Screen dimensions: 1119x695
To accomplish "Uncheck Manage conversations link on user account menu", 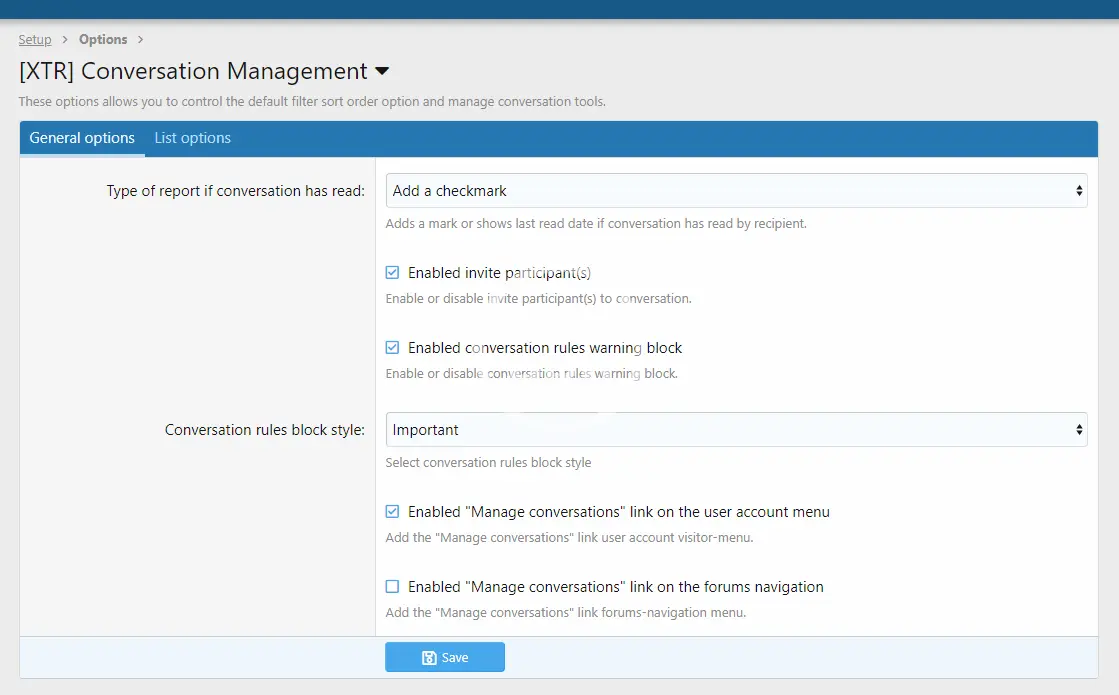I will click(392, 512).
